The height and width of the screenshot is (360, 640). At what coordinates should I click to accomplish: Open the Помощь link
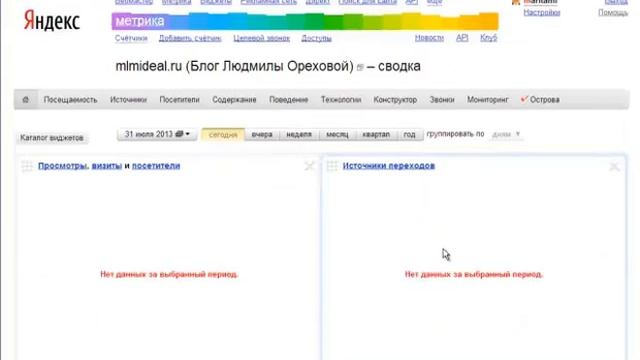click(613, 13)
